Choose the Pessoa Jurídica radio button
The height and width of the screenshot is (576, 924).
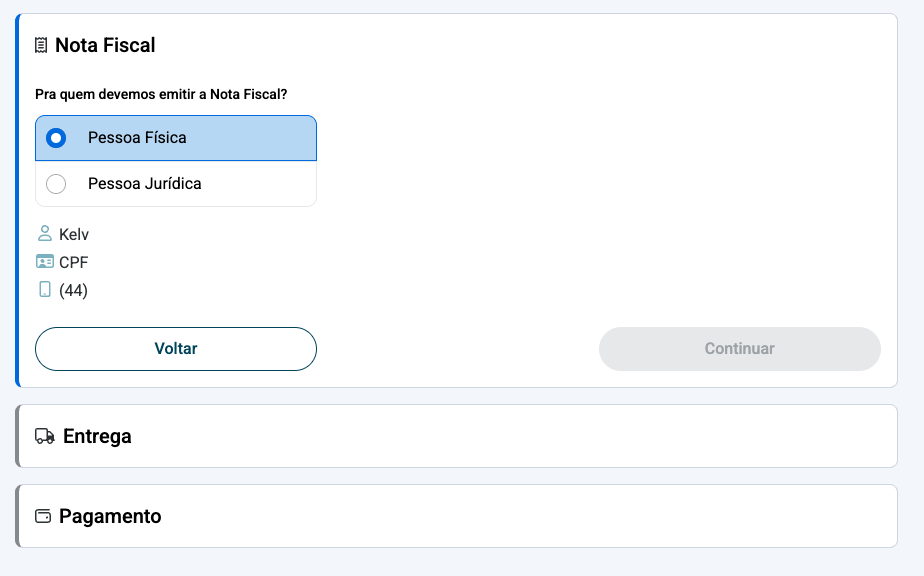(57, 184)
